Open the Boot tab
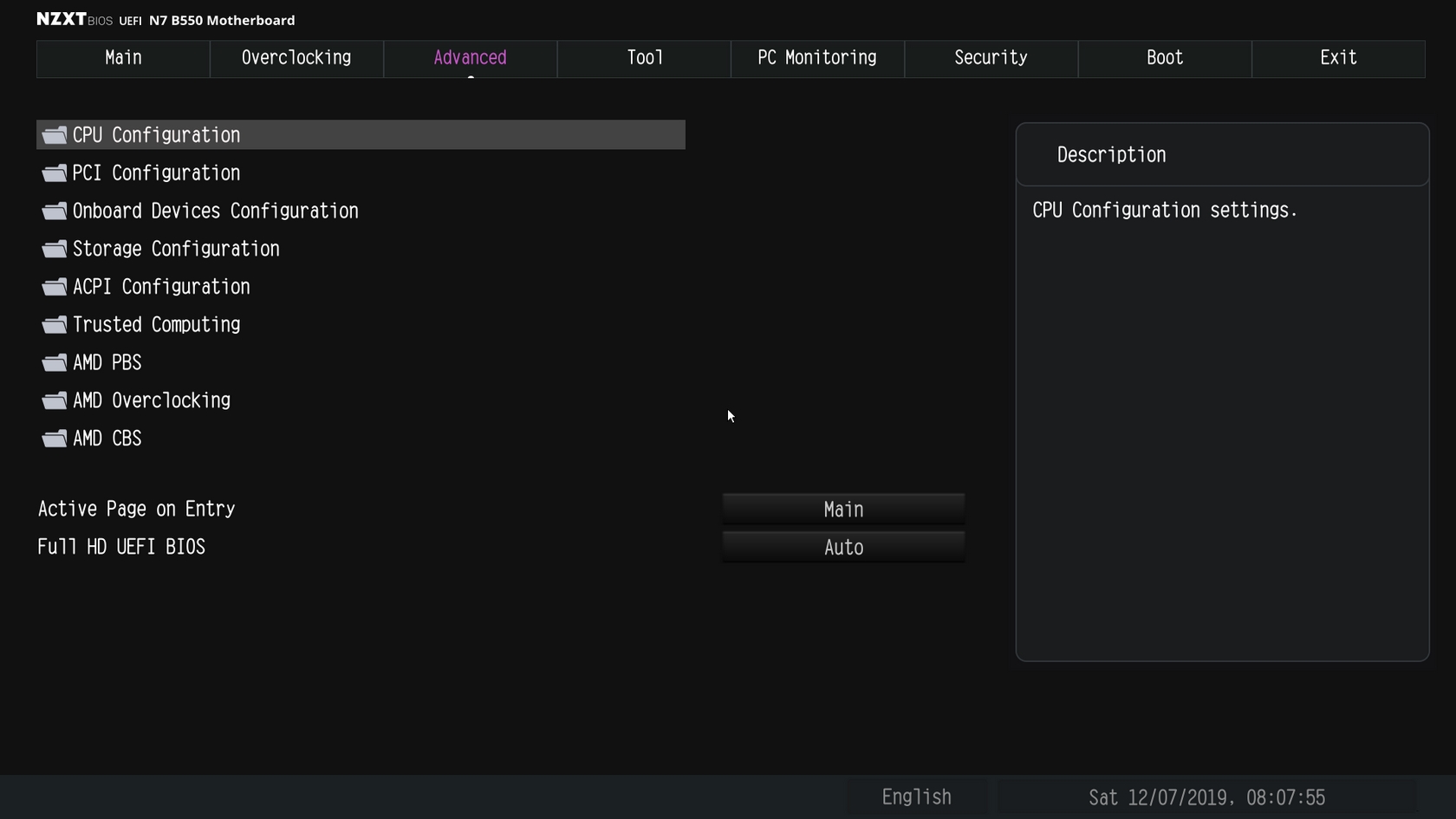1456x819 pixels. 1165,58
